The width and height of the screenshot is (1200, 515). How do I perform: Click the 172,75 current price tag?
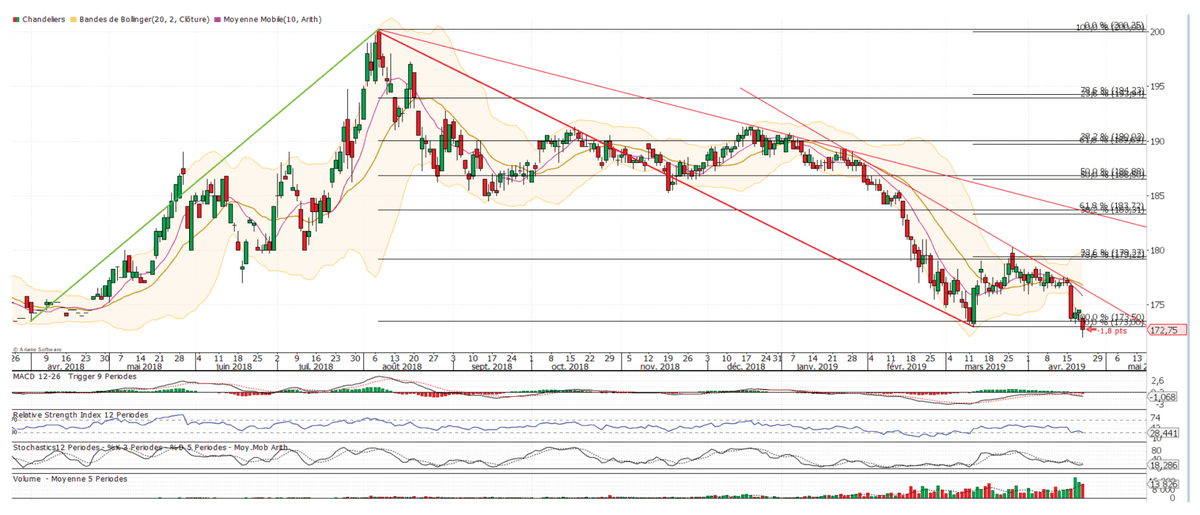pyautogui.click(x=1168, y=329)
